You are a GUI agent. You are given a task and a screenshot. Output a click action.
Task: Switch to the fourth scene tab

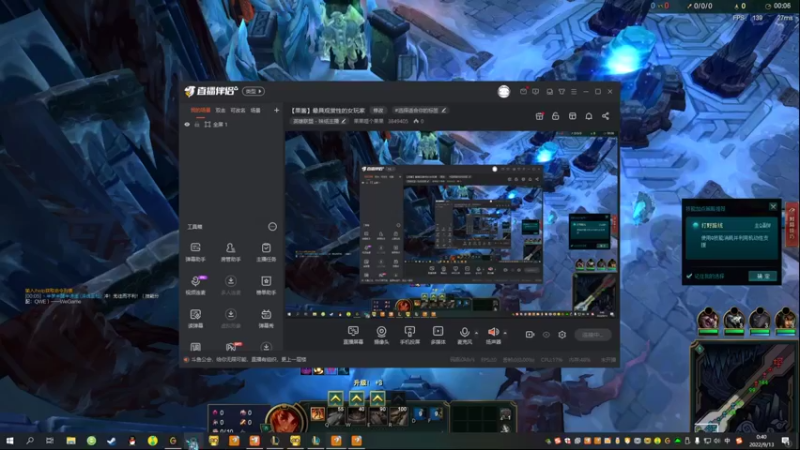(x=256, y=110)
